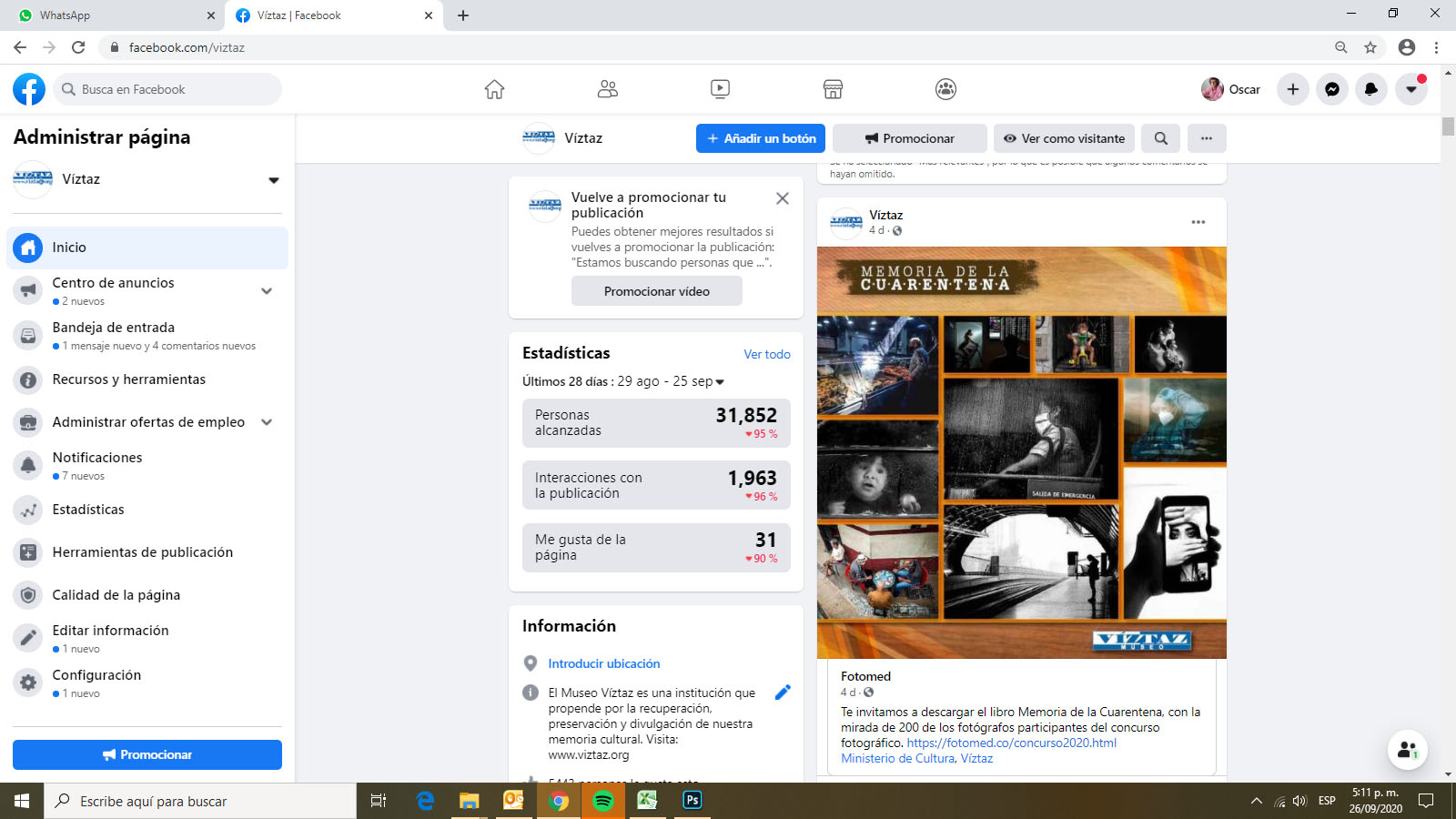Open the Facebook Watch video icon
This screenshot has height=819, width=1456.
720,89
